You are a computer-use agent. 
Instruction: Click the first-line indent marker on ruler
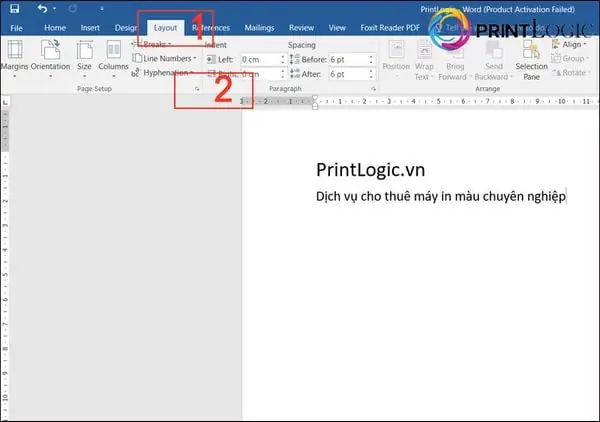315,99
